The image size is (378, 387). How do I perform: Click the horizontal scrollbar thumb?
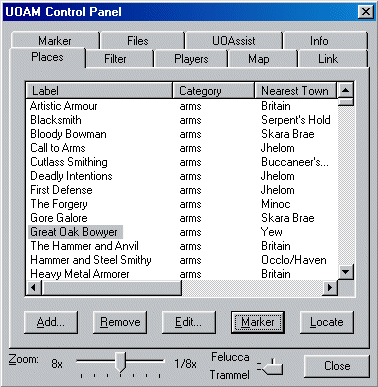pos(112,287)
